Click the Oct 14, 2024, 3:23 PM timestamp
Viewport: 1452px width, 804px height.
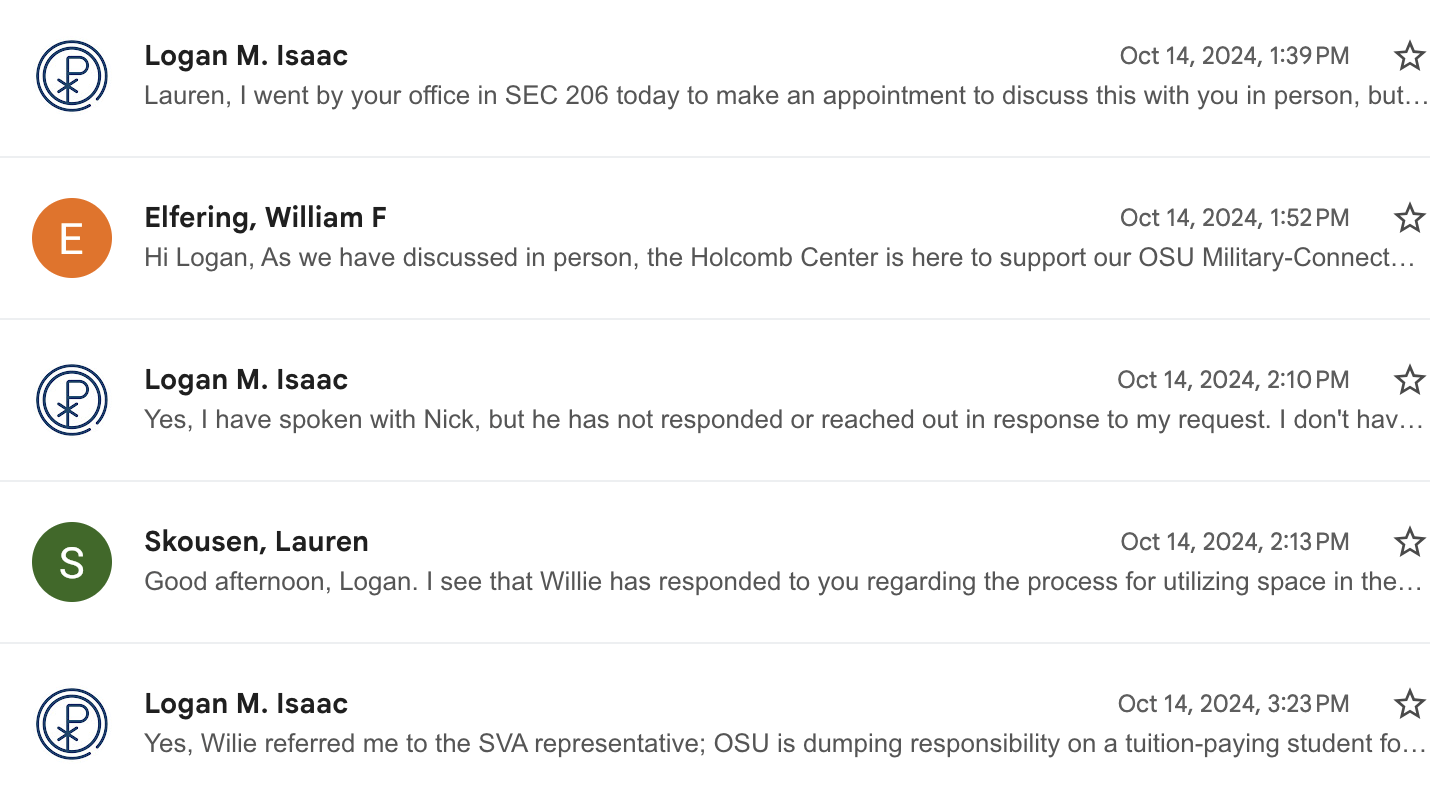pyautogui.click(x=1233, y=704)
